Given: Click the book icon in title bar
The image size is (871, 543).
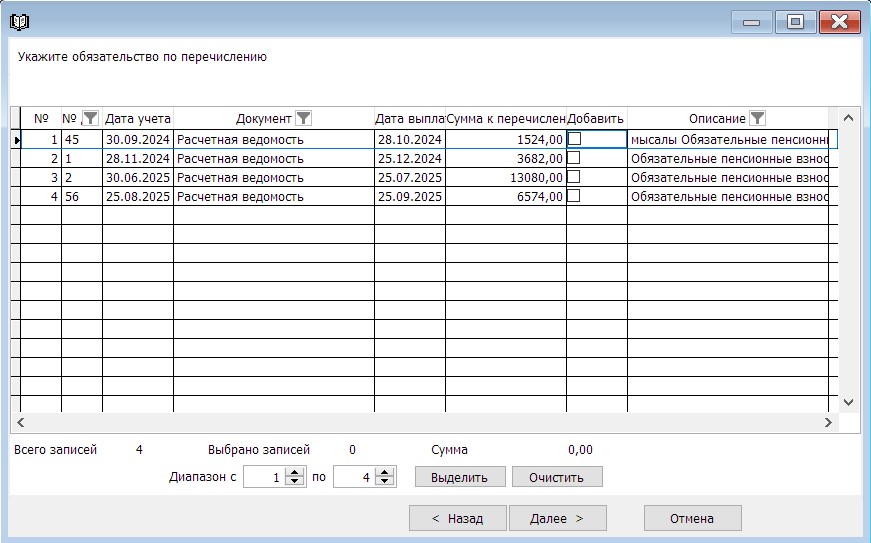Looking at the screenshot, I should [x=18, y=21].
